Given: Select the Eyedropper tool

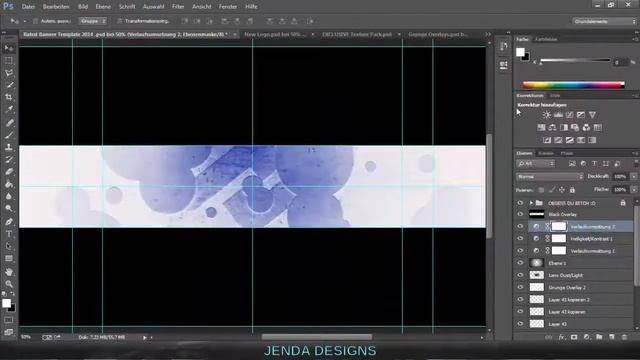Looking at the screenshot, I should pos(9,109).
